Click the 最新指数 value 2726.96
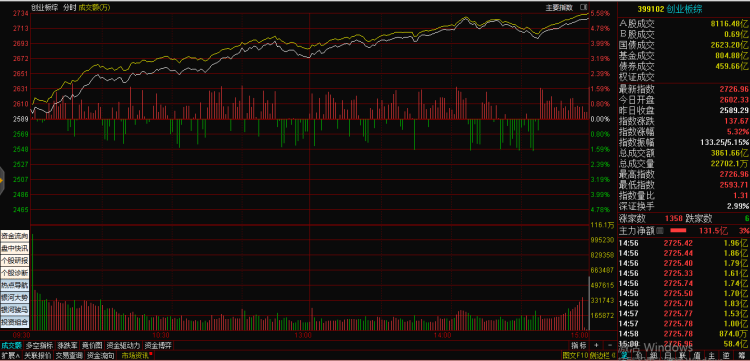750x361 pixels. tap(734, 89)
